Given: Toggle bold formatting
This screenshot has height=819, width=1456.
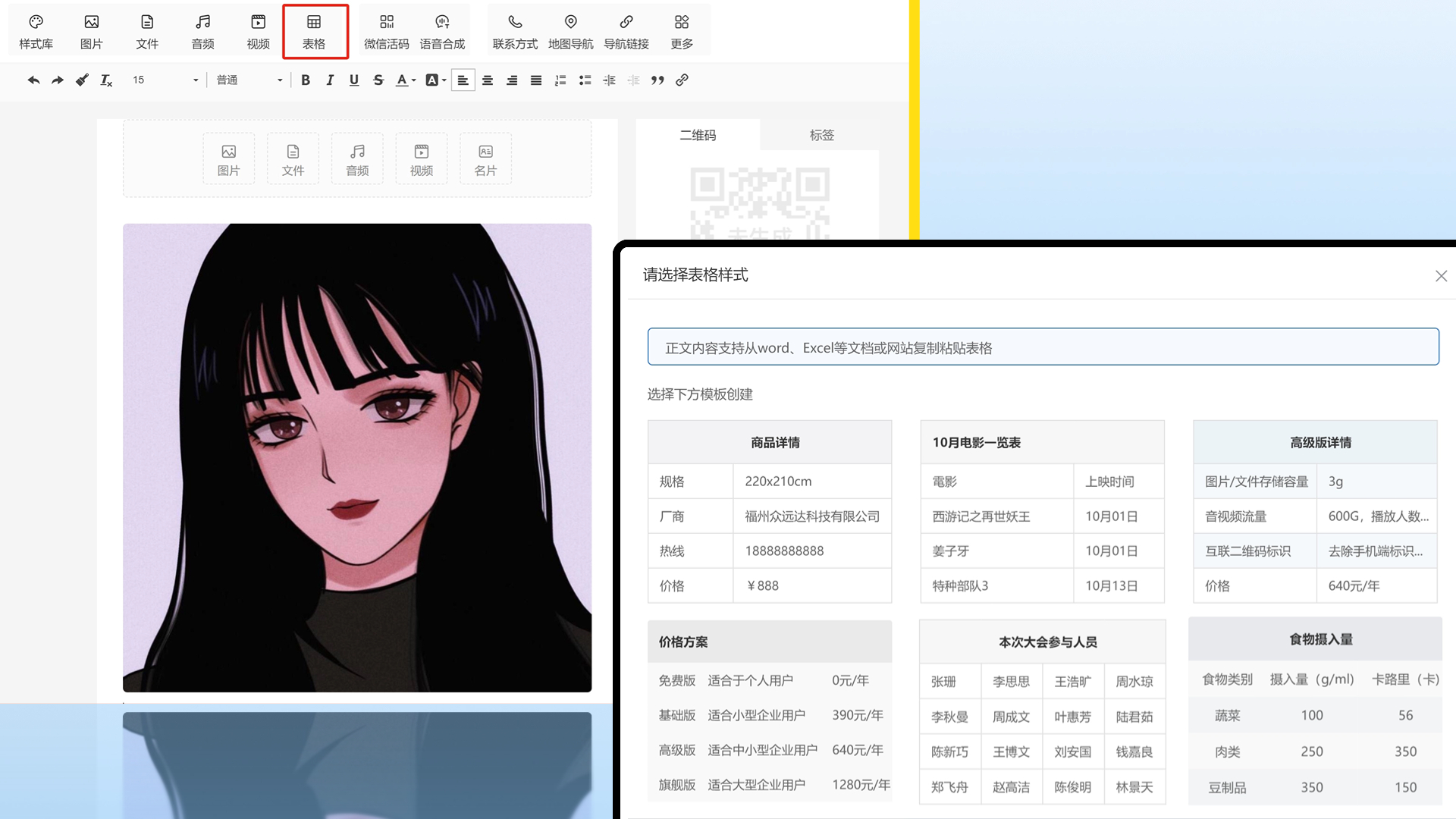Looking at the screenshot, I should [x=306, y=80].
